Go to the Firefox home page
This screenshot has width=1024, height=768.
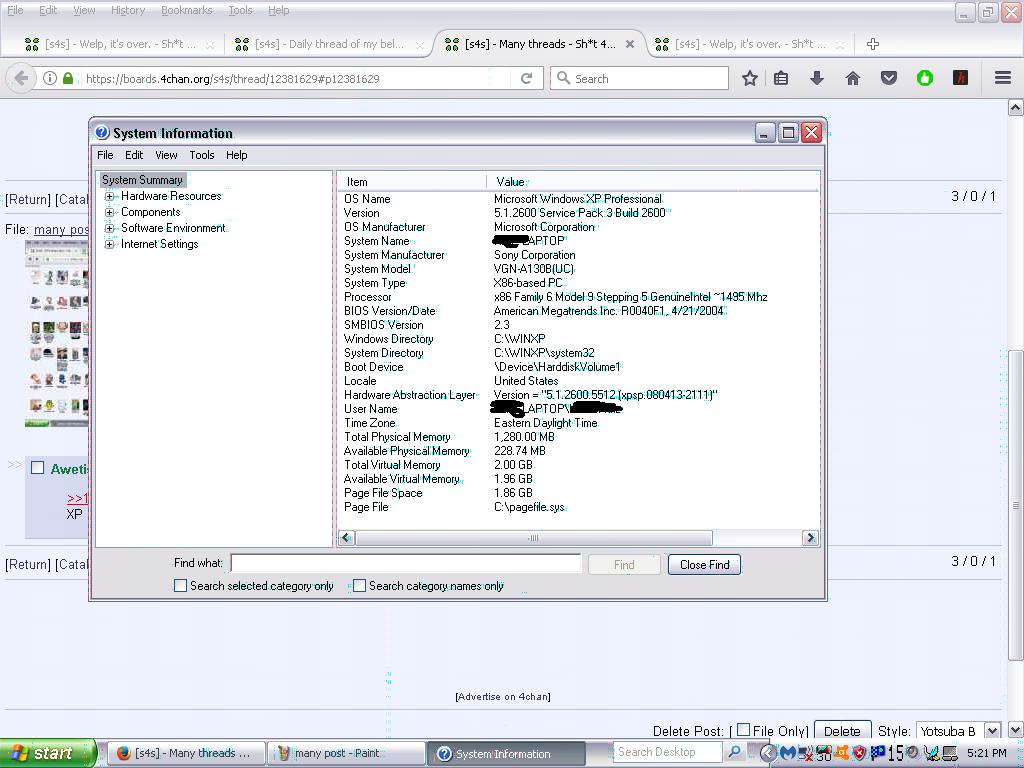click(852, 78)
